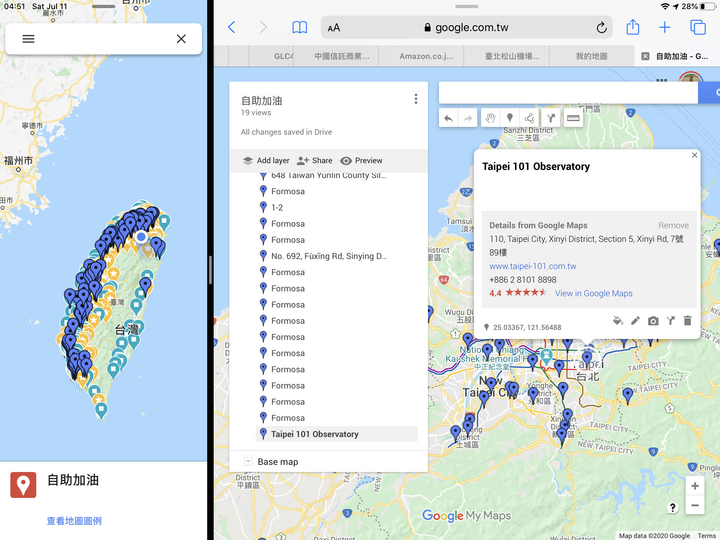
Task: Add a new Safari tab
Action: pyautogui.click(x=664, y=28)
